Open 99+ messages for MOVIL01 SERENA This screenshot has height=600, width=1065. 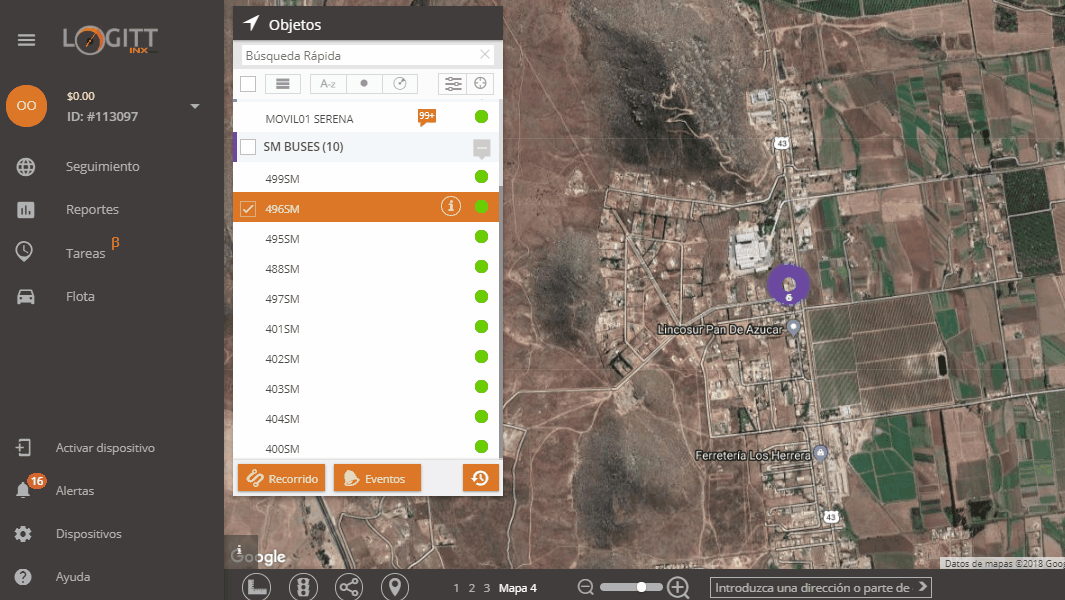[x=427, y=118]
